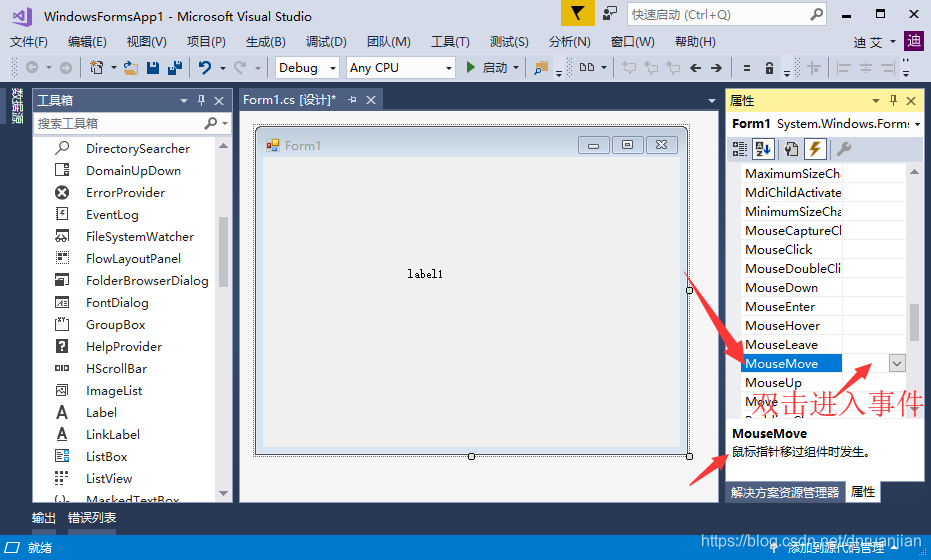Click the New Project toolbar icon
Screen dimensions: 931x560
96,68
